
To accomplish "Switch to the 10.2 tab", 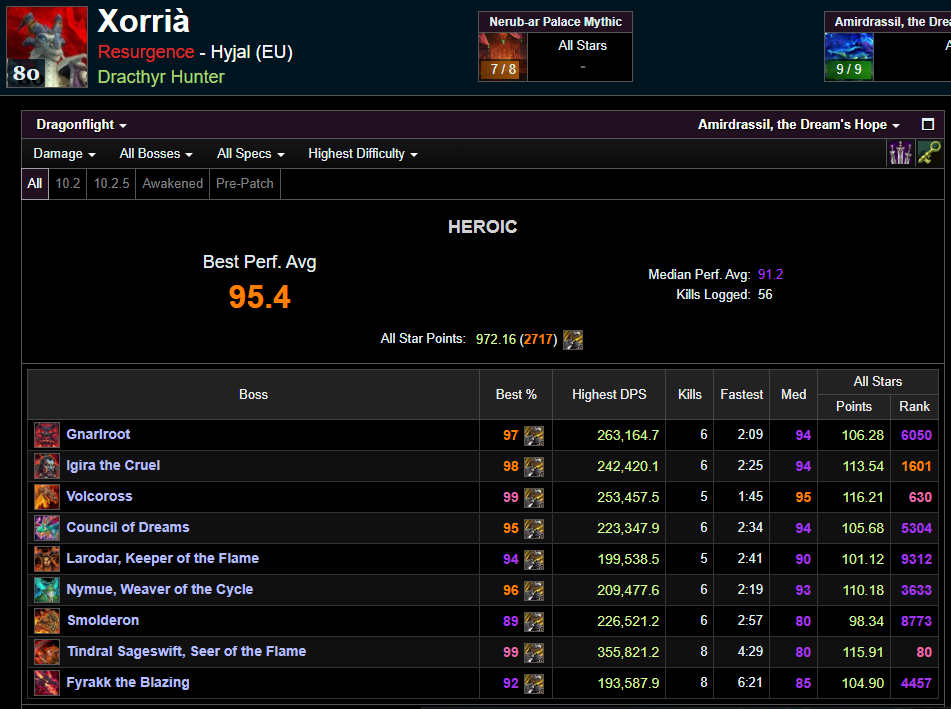I will click(x=68, y=183).
